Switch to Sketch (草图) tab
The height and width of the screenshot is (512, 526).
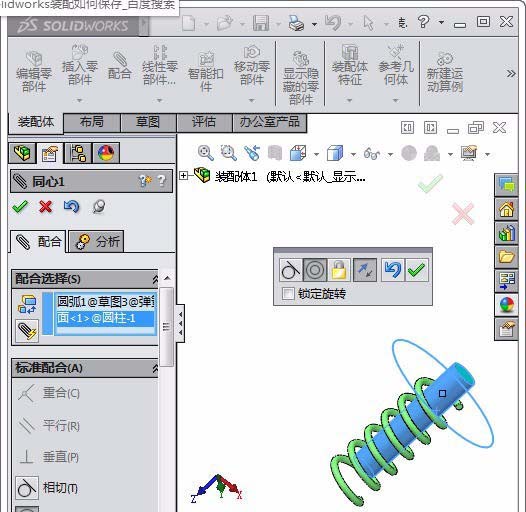[148, 122]
